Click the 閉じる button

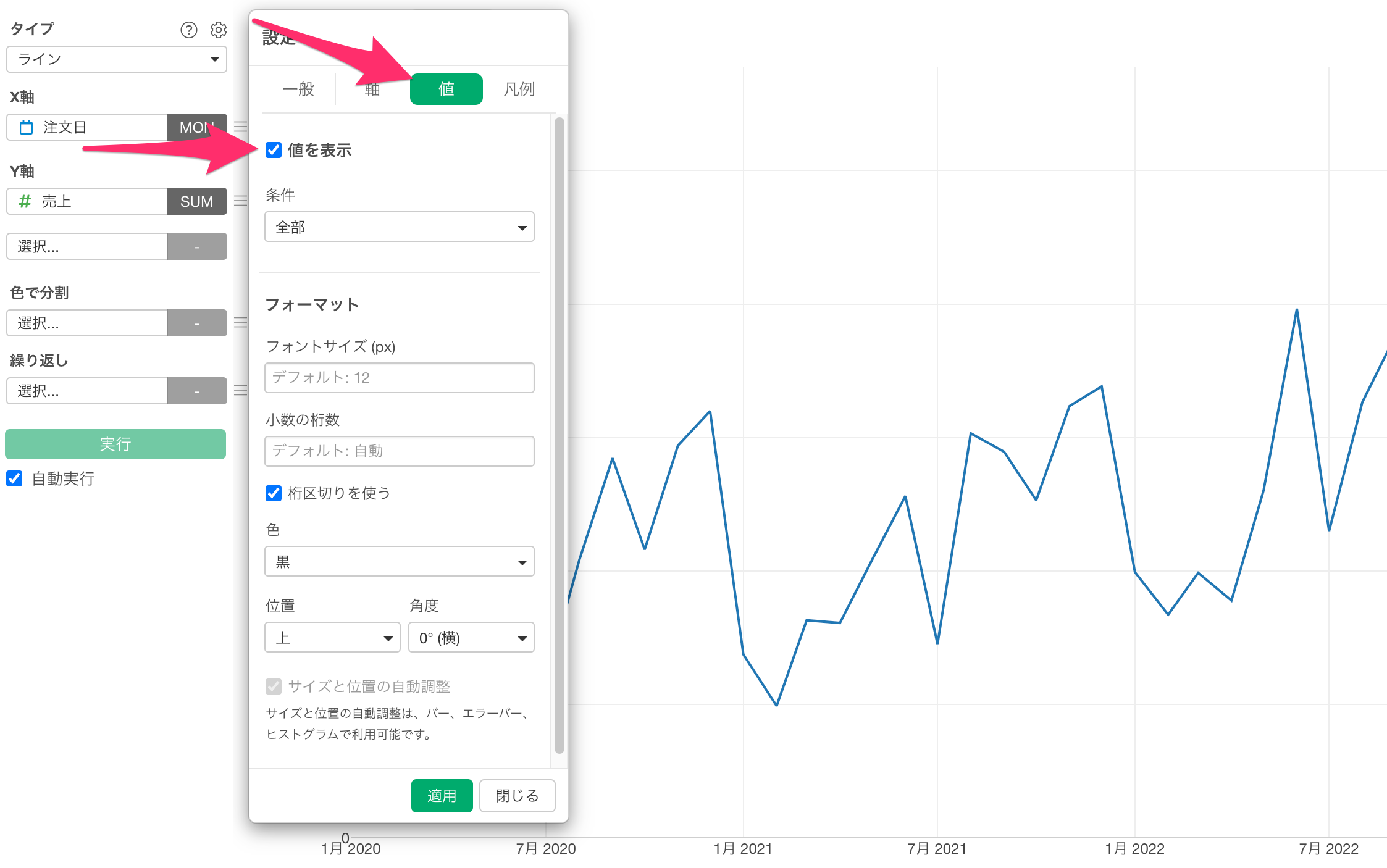pyautogui.click(x=517, y=796)
